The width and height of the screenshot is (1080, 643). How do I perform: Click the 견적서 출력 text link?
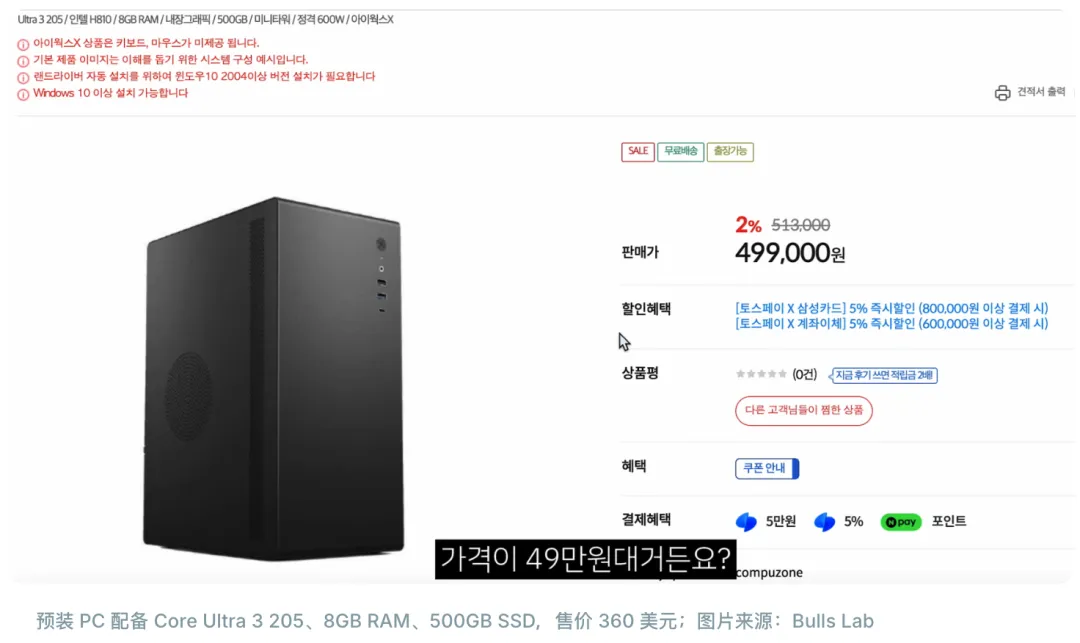point(1041,92)
